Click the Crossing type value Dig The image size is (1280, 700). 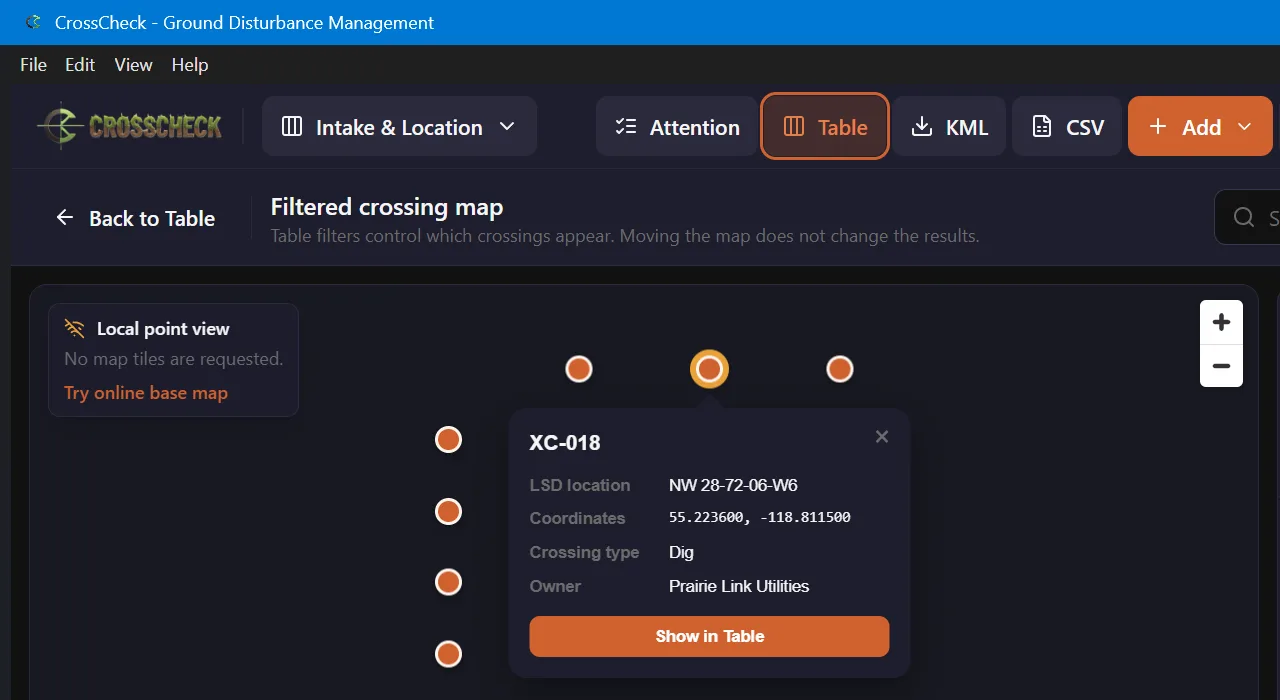click(681, 552)
